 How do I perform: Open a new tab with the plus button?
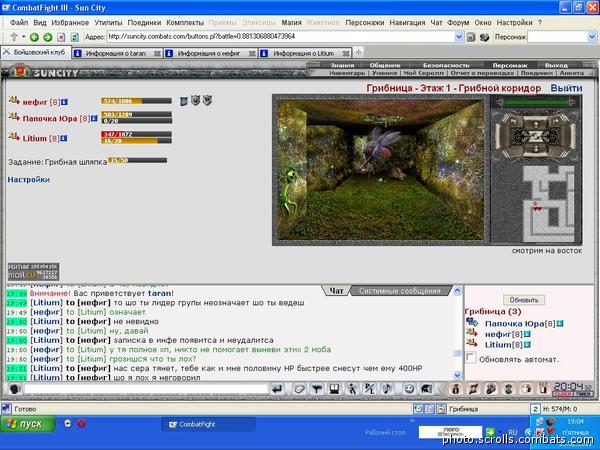pyautogui.click(x=359, y=52)
